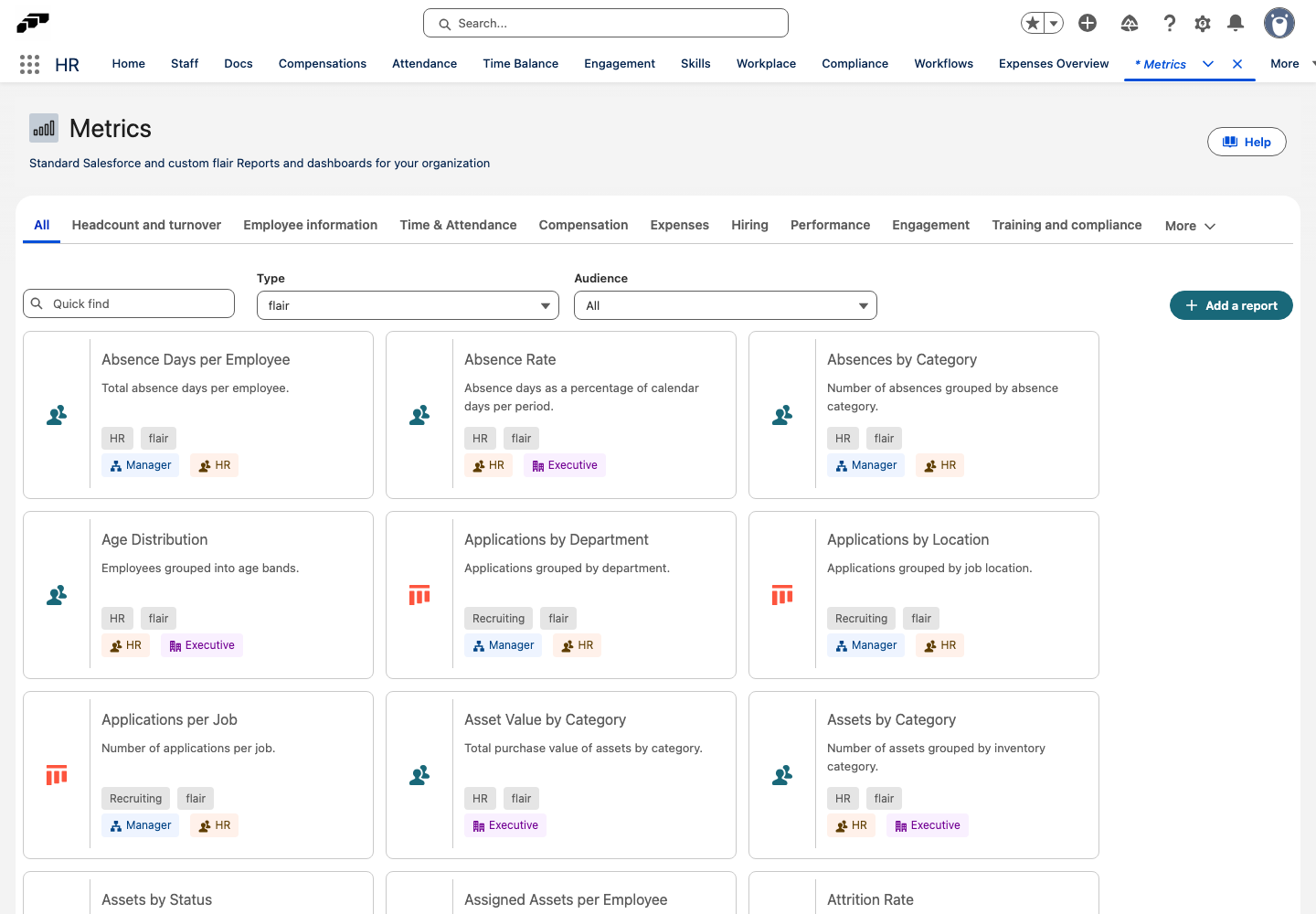The image size is (1316, 914).
Task: Switch to Time & Attendance tab
Action: click(458, 225)
